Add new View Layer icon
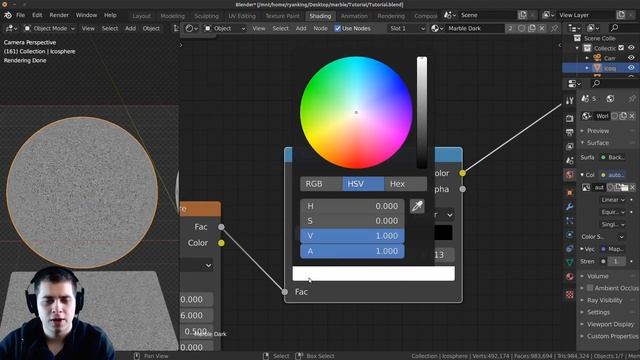This screenshot has height=360, width=640. point(620,15)
